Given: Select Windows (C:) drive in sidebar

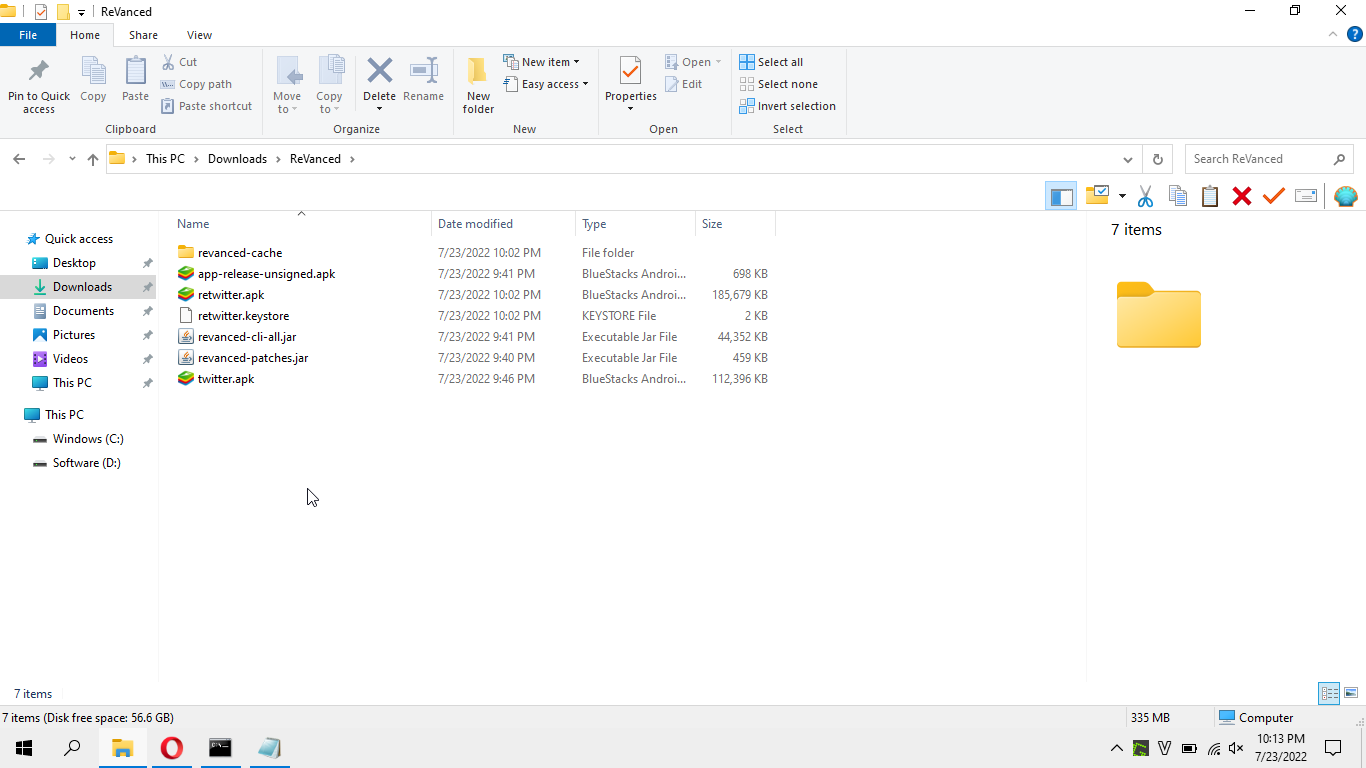Looking at the screenshot, I should click(x=88, y=439).
